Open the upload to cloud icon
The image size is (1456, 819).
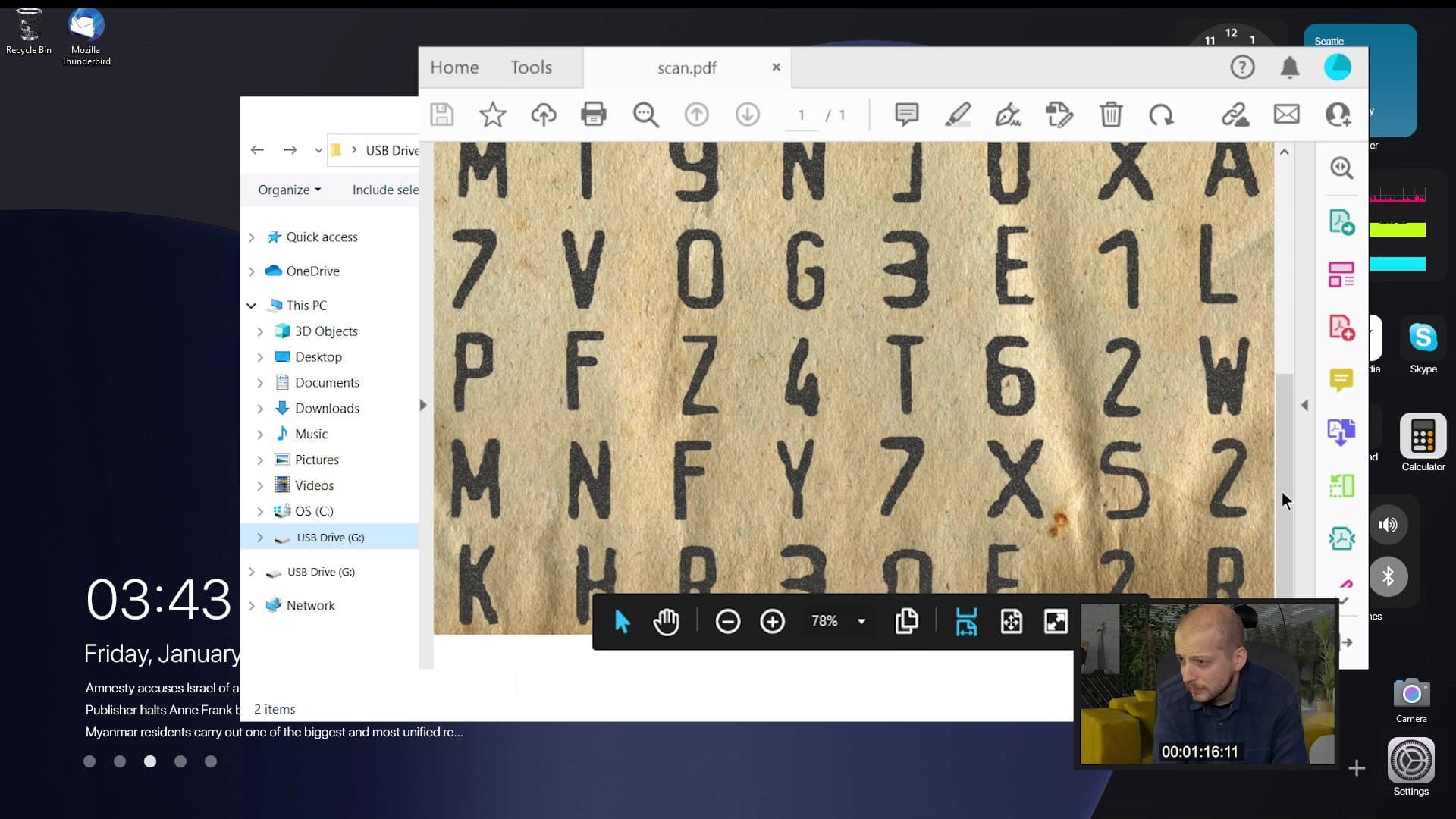pyautogui.click(x=543, y=115)
